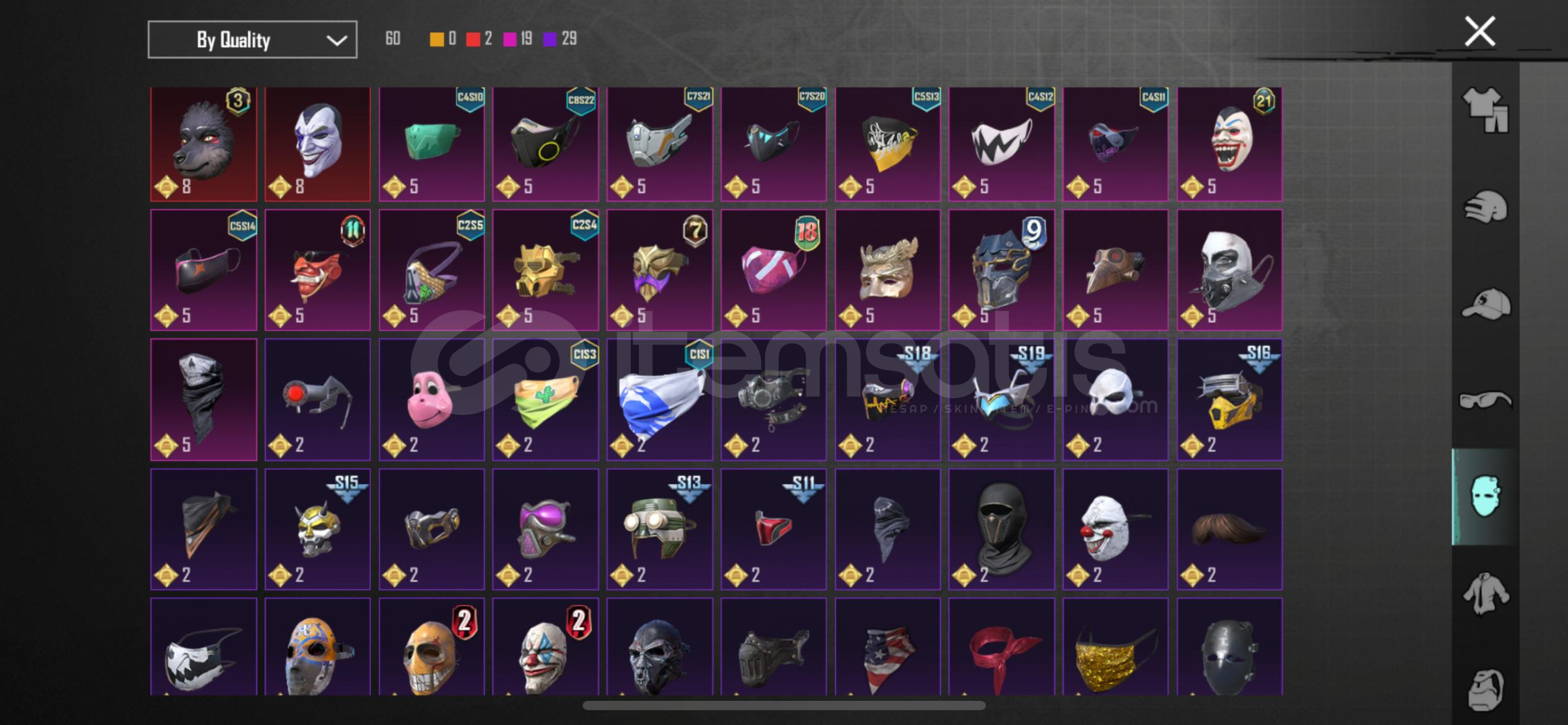This screenshot has height=725, width=1568.
Task: Open the bottom sidebar head category
Action: (1485, 689)
